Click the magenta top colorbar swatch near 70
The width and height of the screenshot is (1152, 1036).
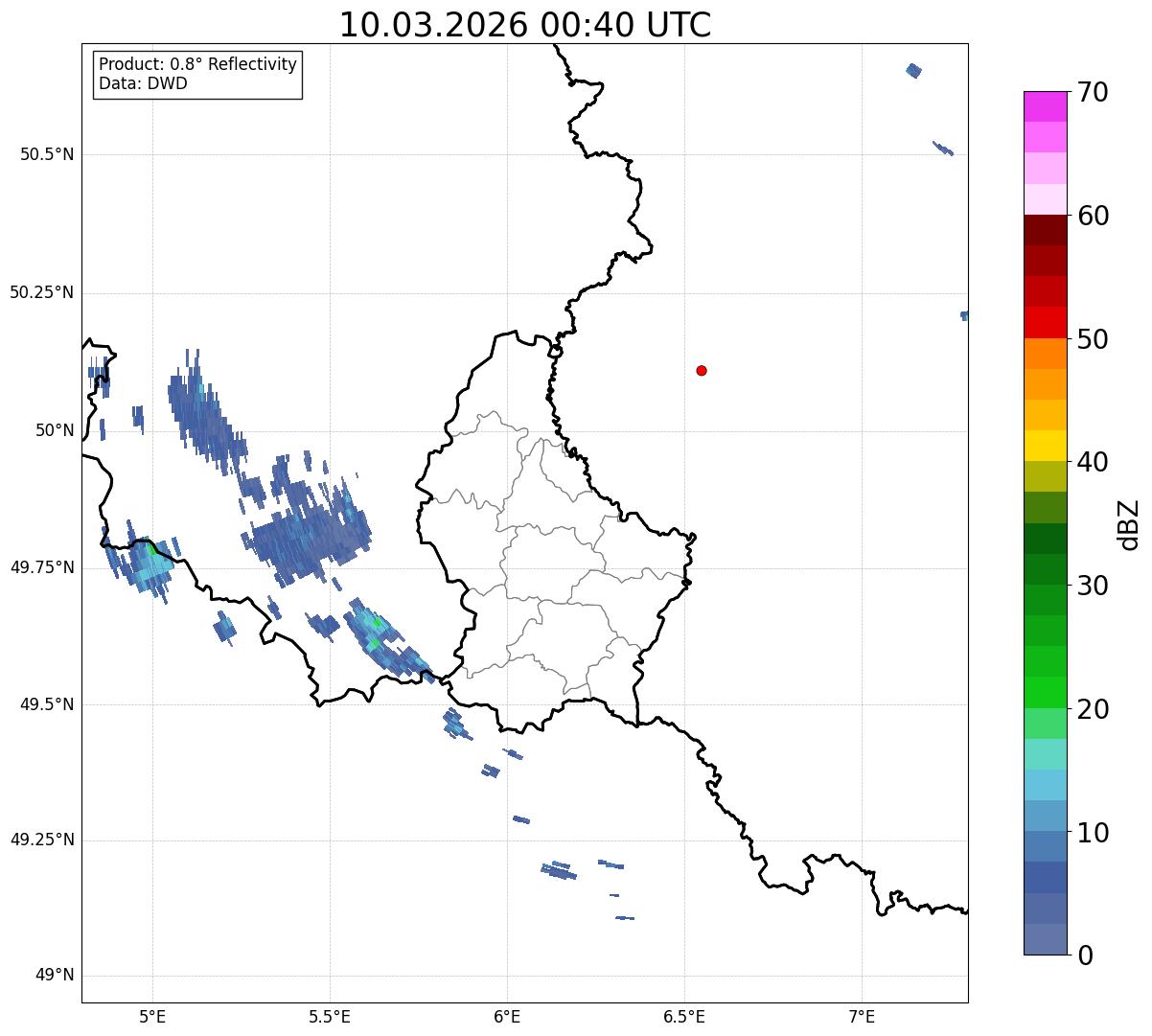pos(1045,106)
